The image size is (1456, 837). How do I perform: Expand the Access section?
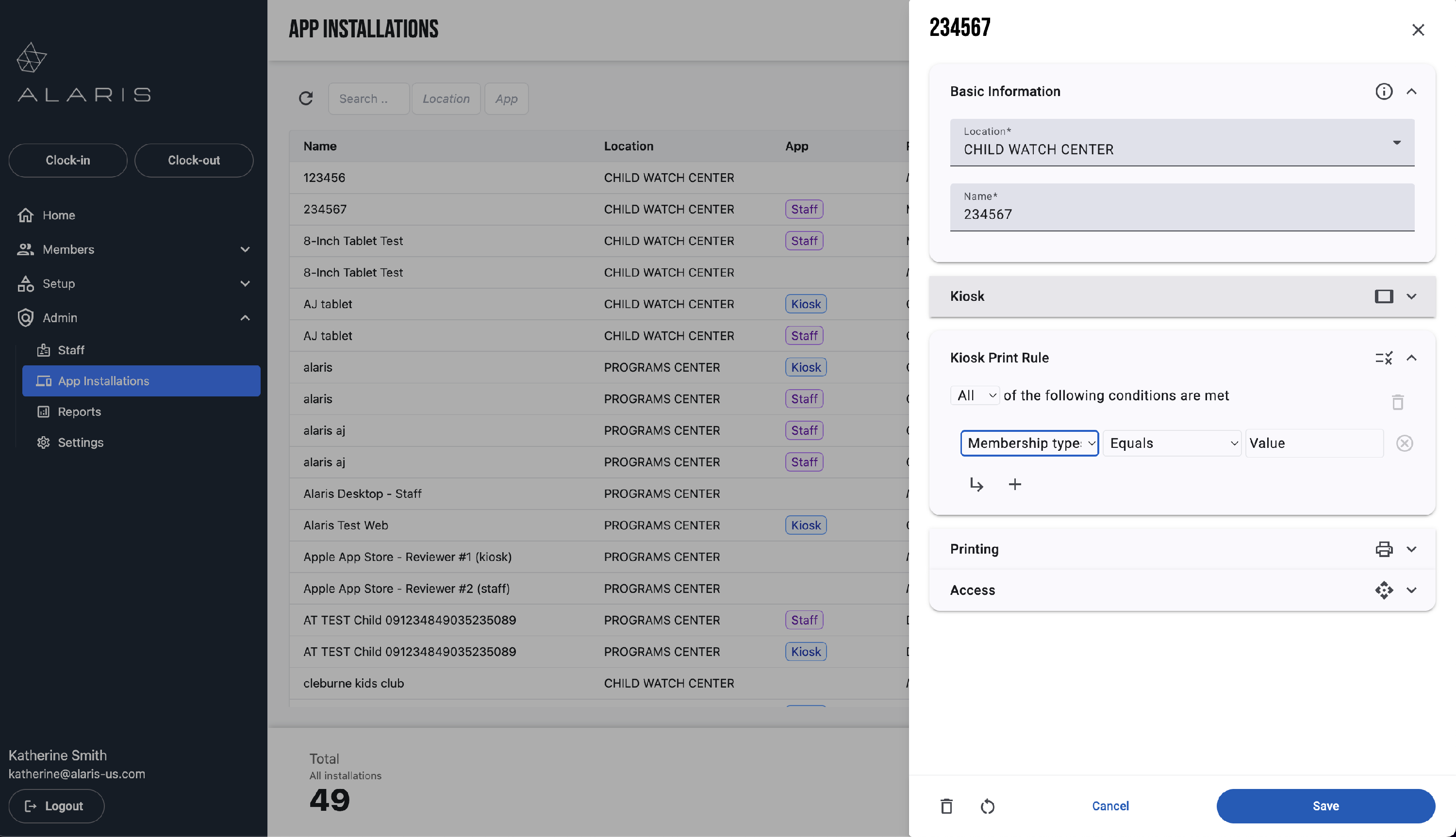pos(1411,591)
